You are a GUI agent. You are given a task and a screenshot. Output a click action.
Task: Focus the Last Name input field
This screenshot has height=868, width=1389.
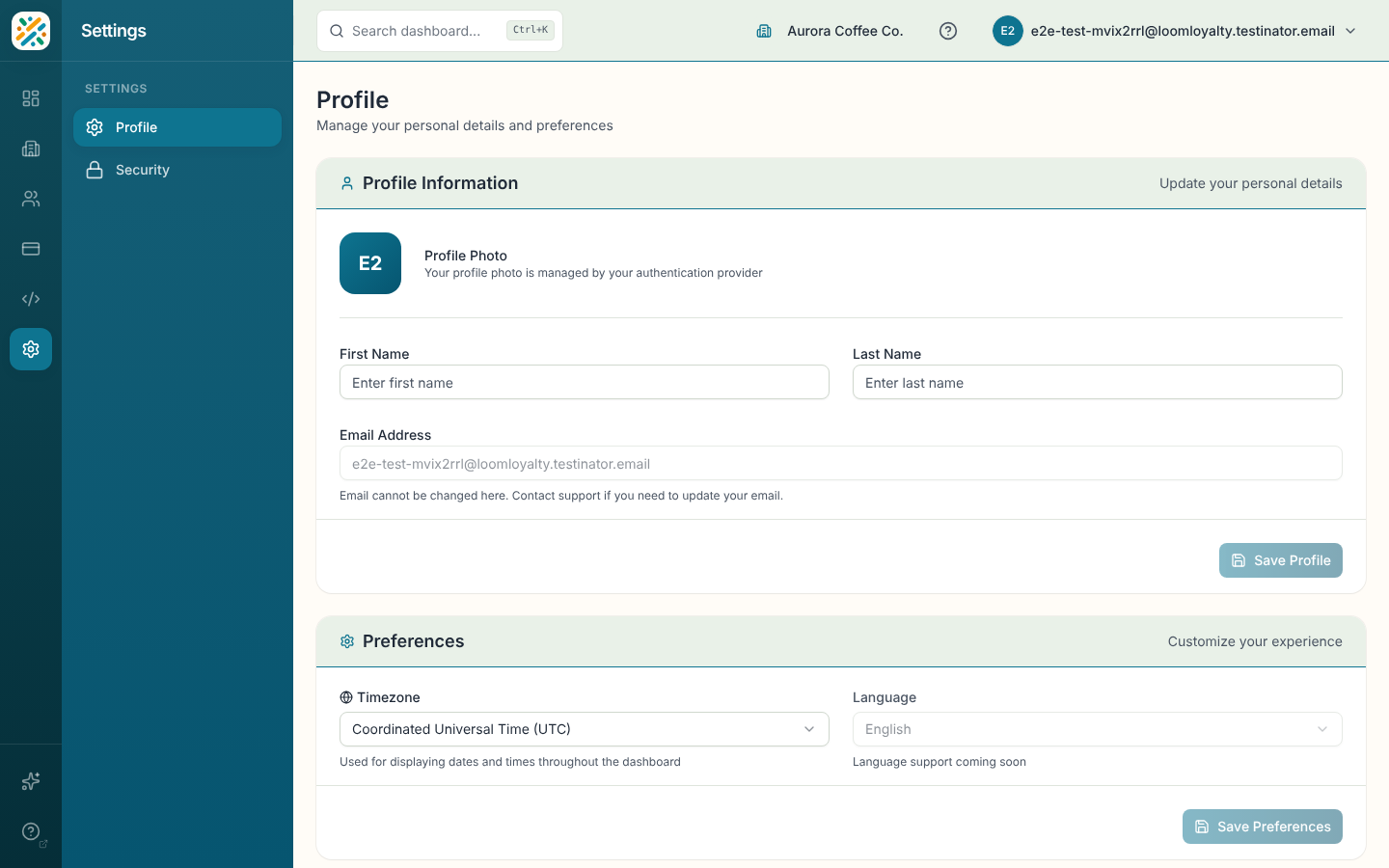tap(1098, 382)
